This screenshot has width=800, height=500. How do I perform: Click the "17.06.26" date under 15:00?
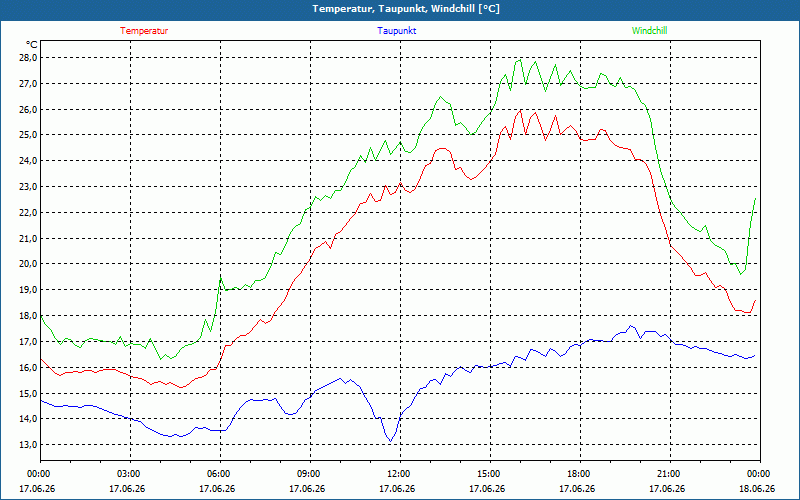488,489
